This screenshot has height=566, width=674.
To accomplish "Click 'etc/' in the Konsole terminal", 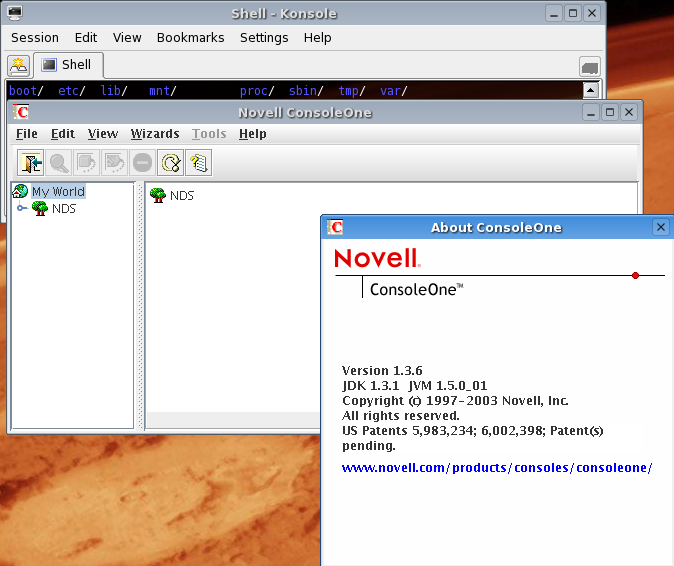I will point(72,91).
